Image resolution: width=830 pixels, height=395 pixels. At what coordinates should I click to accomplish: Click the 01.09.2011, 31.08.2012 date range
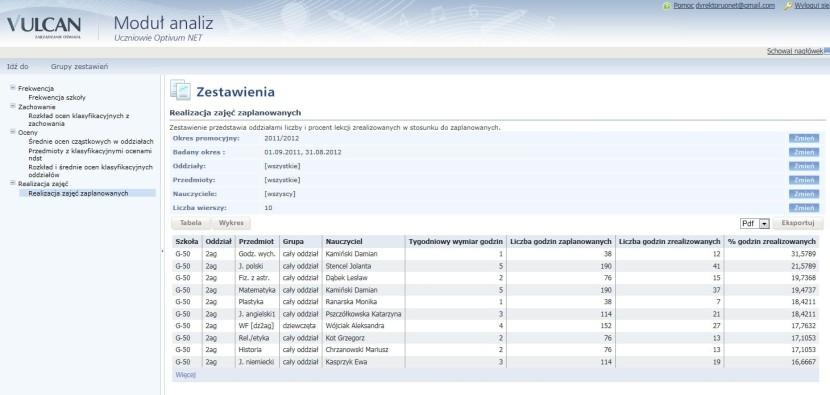(x=303, y=152)
